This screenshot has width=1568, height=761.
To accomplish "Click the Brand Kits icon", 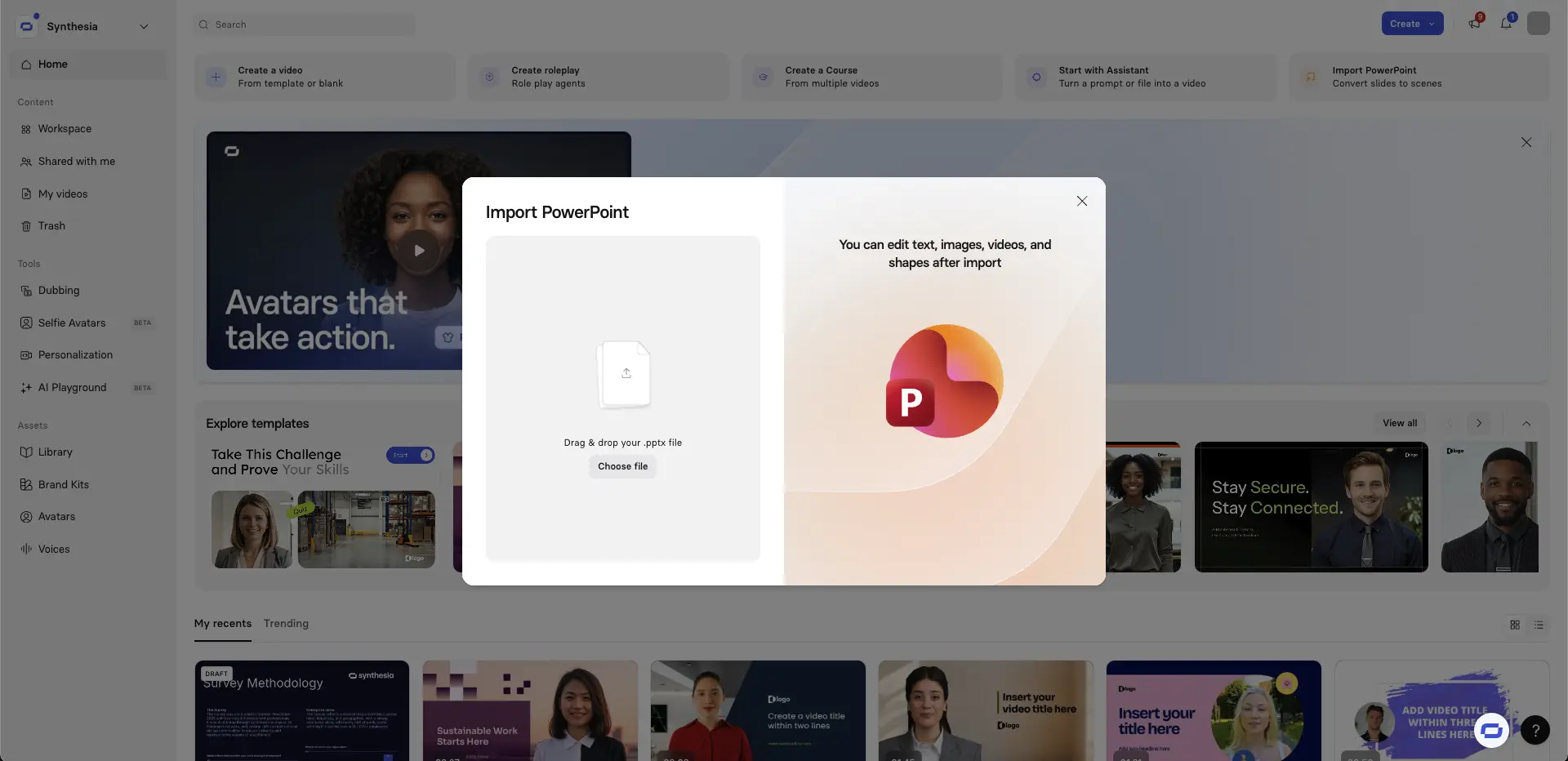I will pos(26,485).
